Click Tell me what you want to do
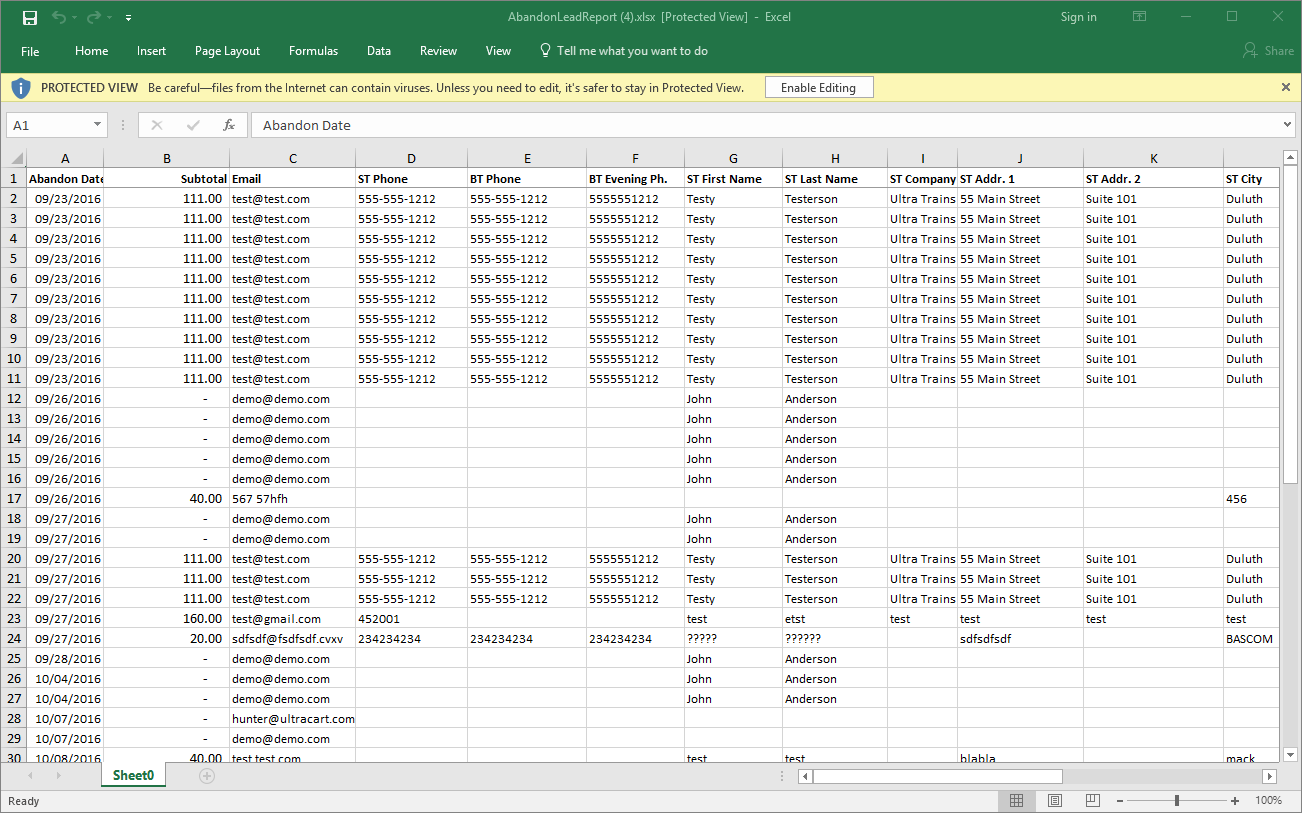 [x=632, y=51]
